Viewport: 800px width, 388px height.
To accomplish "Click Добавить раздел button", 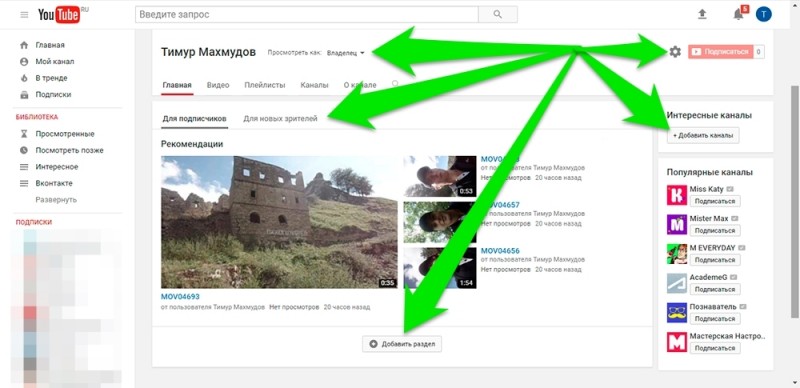I will [402, 344].
